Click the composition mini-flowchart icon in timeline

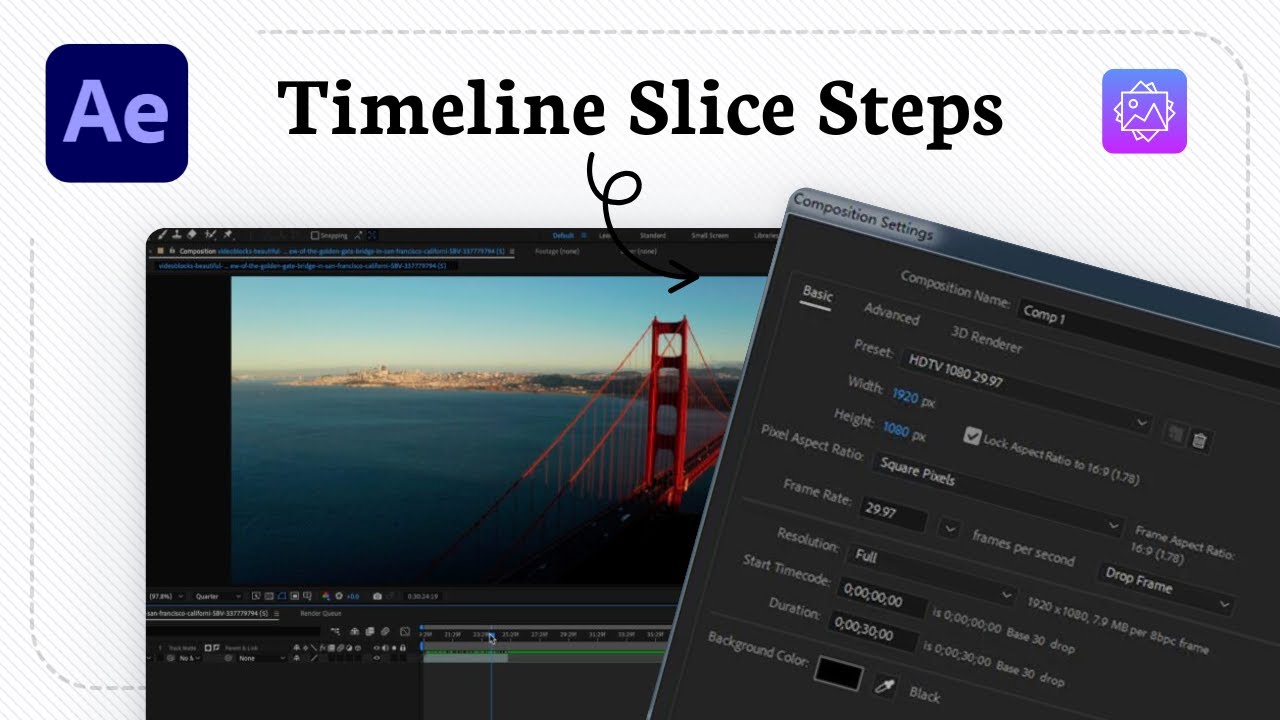coord(335,631)
